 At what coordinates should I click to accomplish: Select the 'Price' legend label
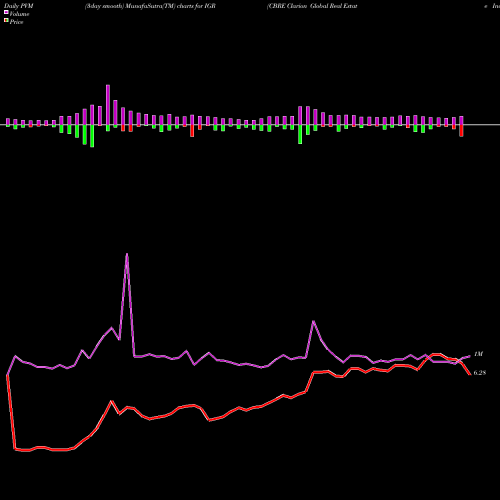coord(16,22)
